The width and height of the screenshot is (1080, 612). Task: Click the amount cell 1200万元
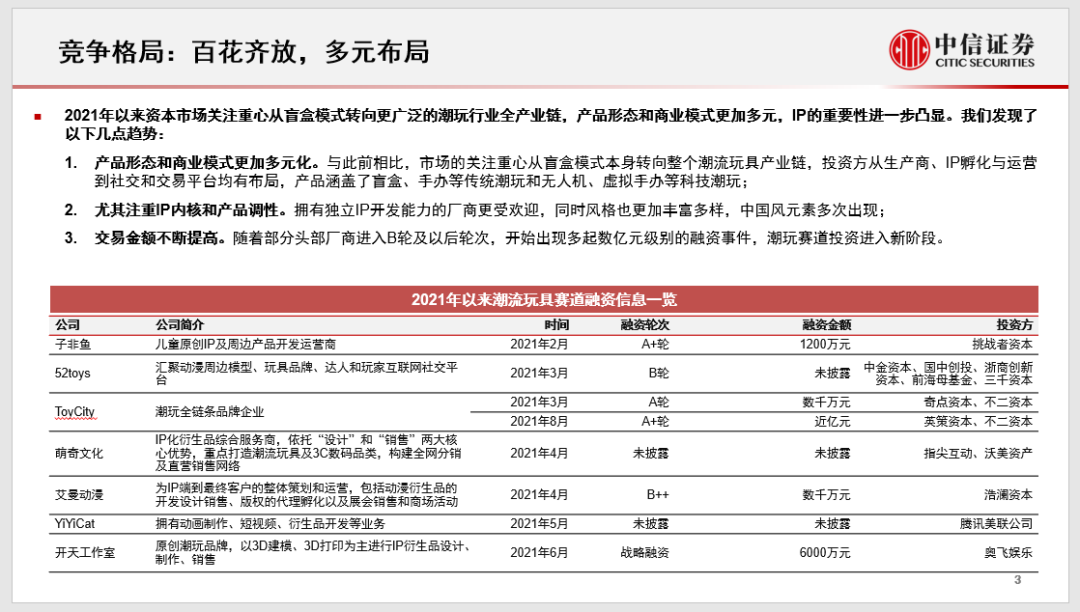pyautogui.click(x=825, y=344)
